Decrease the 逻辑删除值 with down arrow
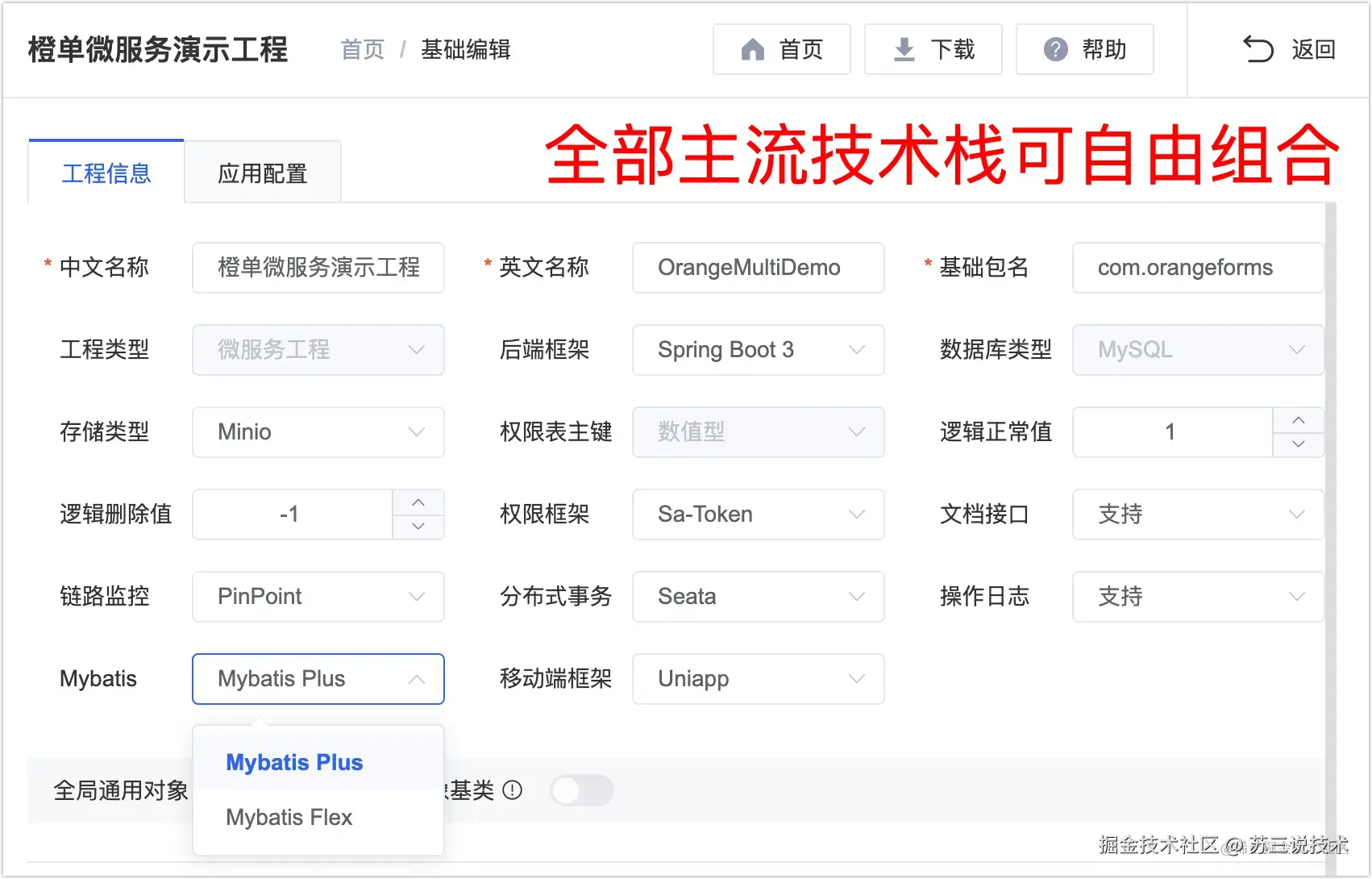Image resolution: width=1372 pixels, height=879 pixels. point(418,527)
